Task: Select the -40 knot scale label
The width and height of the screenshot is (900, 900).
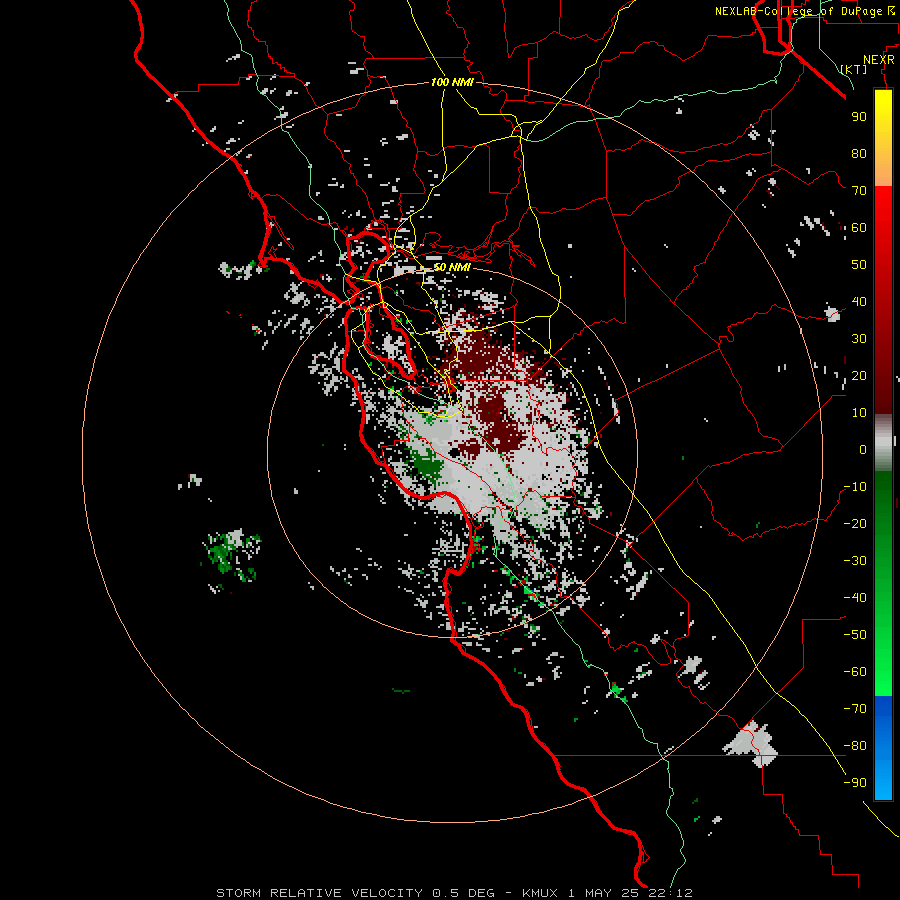Action: coord(855,598)
